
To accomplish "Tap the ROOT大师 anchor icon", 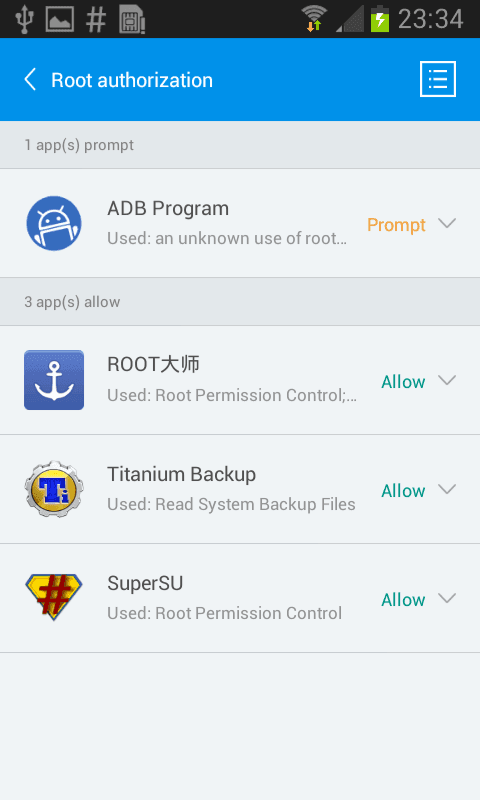I will click(x=54, y=380).
